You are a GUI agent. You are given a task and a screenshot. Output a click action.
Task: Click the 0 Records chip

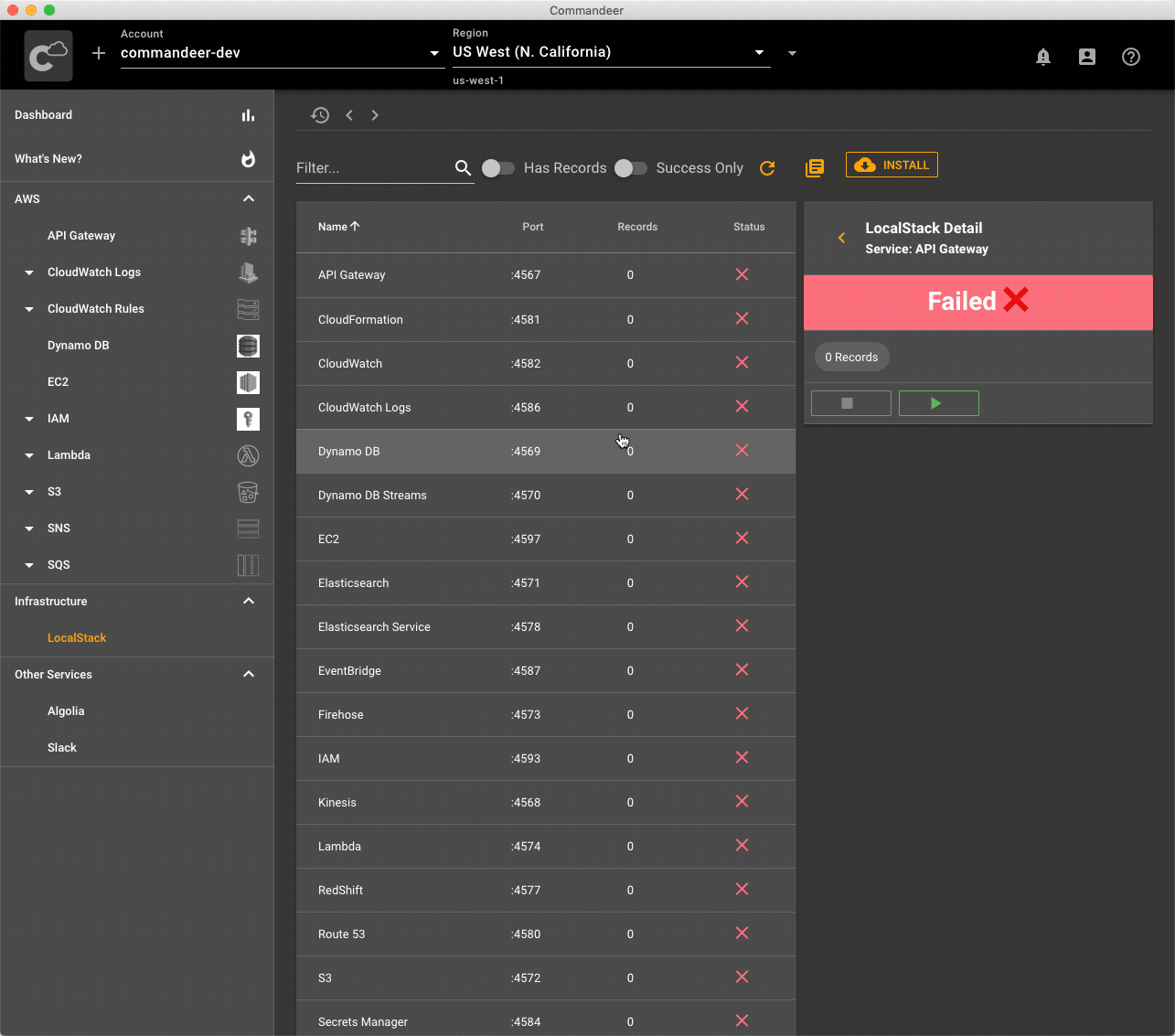coord(851,357)
